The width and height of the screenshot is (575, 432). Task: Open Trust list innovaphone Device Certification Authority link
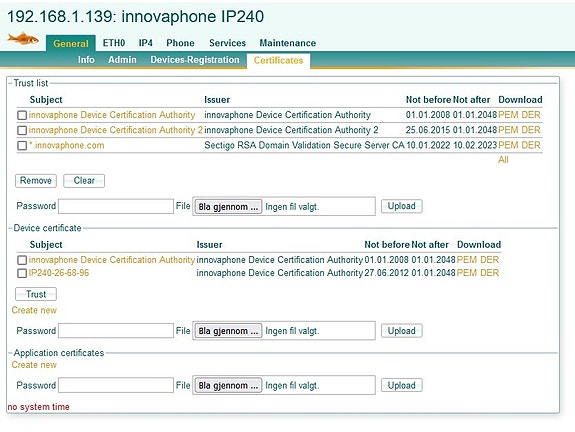pyautogui.click(x=112, y=115)
